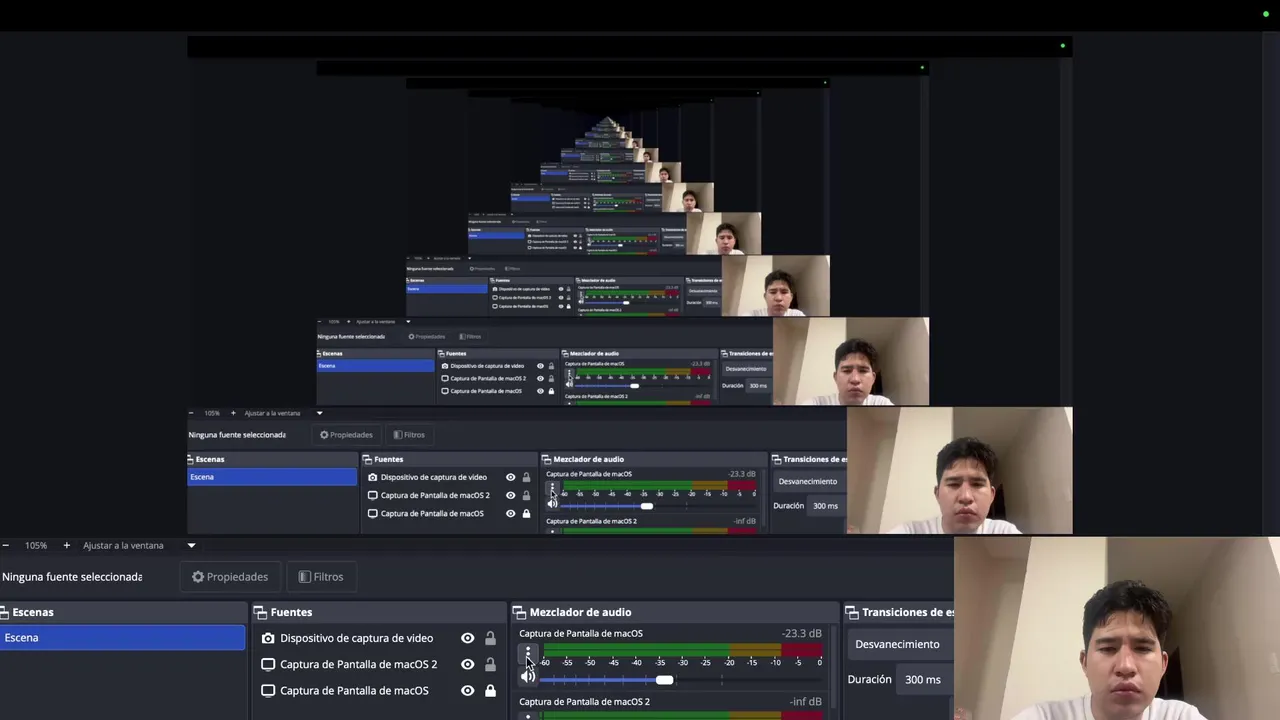Click the volume slider of Captura de Pantalla de macOS
Image resolution: width=1280 pixels, height=720 pixels.
[x=680, y=680]
